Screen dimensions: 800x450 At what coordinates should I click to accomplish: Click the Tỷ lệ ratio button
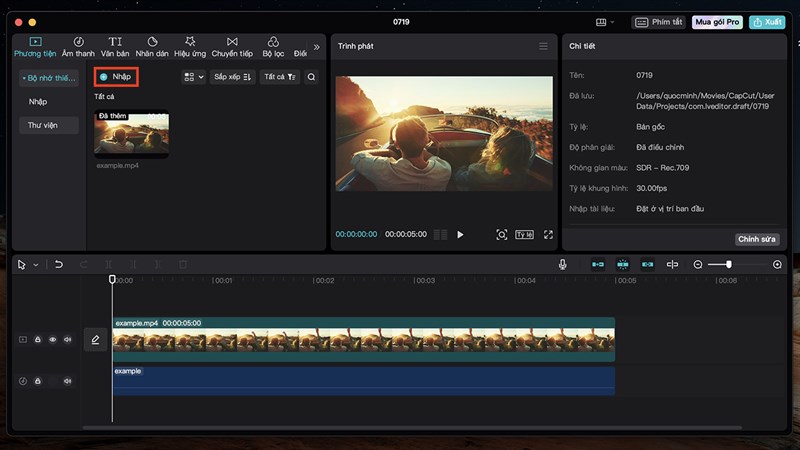524,235
